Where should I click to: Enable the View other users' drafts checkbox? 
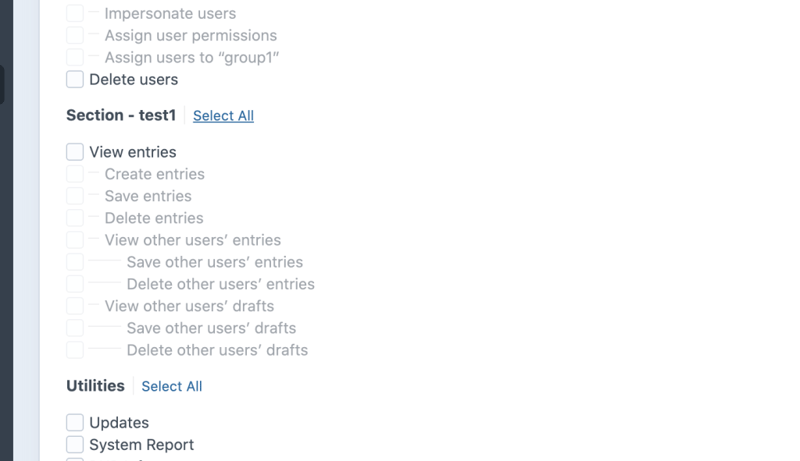click(x=75, y=306)
